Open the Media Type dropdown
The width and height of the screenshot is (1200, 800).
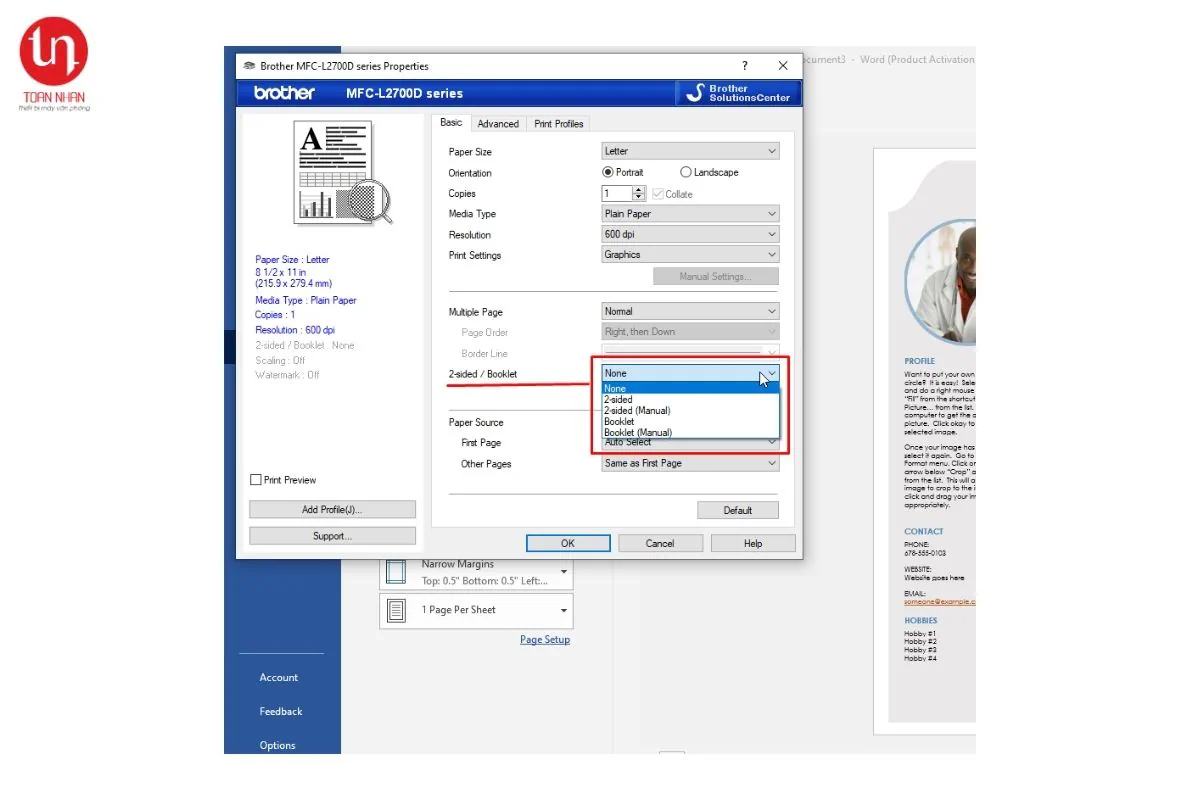pyautogui.click(x=690, y=214)
